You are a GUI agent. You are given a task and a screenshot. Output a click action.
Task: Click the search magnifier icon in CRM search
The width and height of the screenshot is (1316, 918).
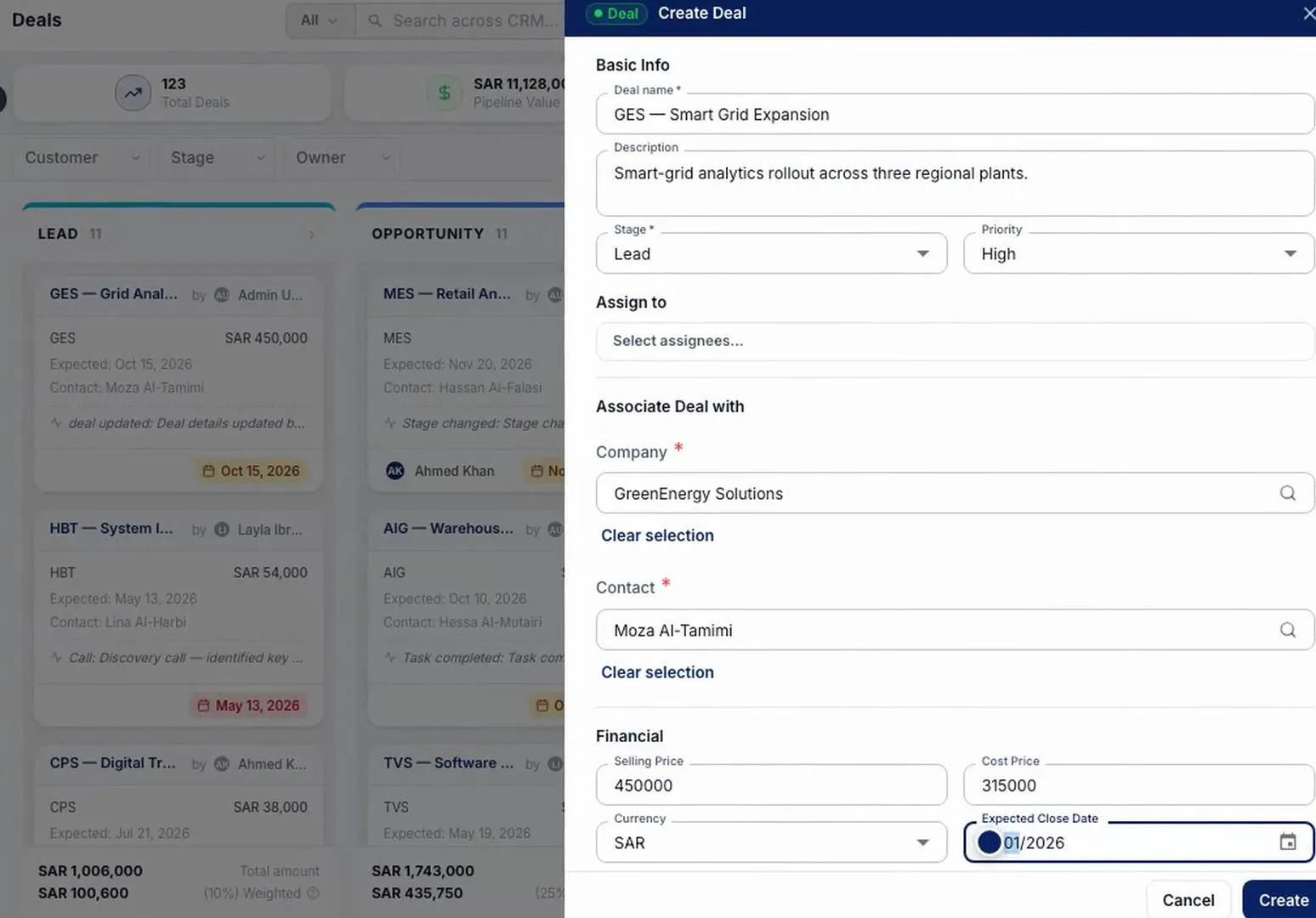375,20
